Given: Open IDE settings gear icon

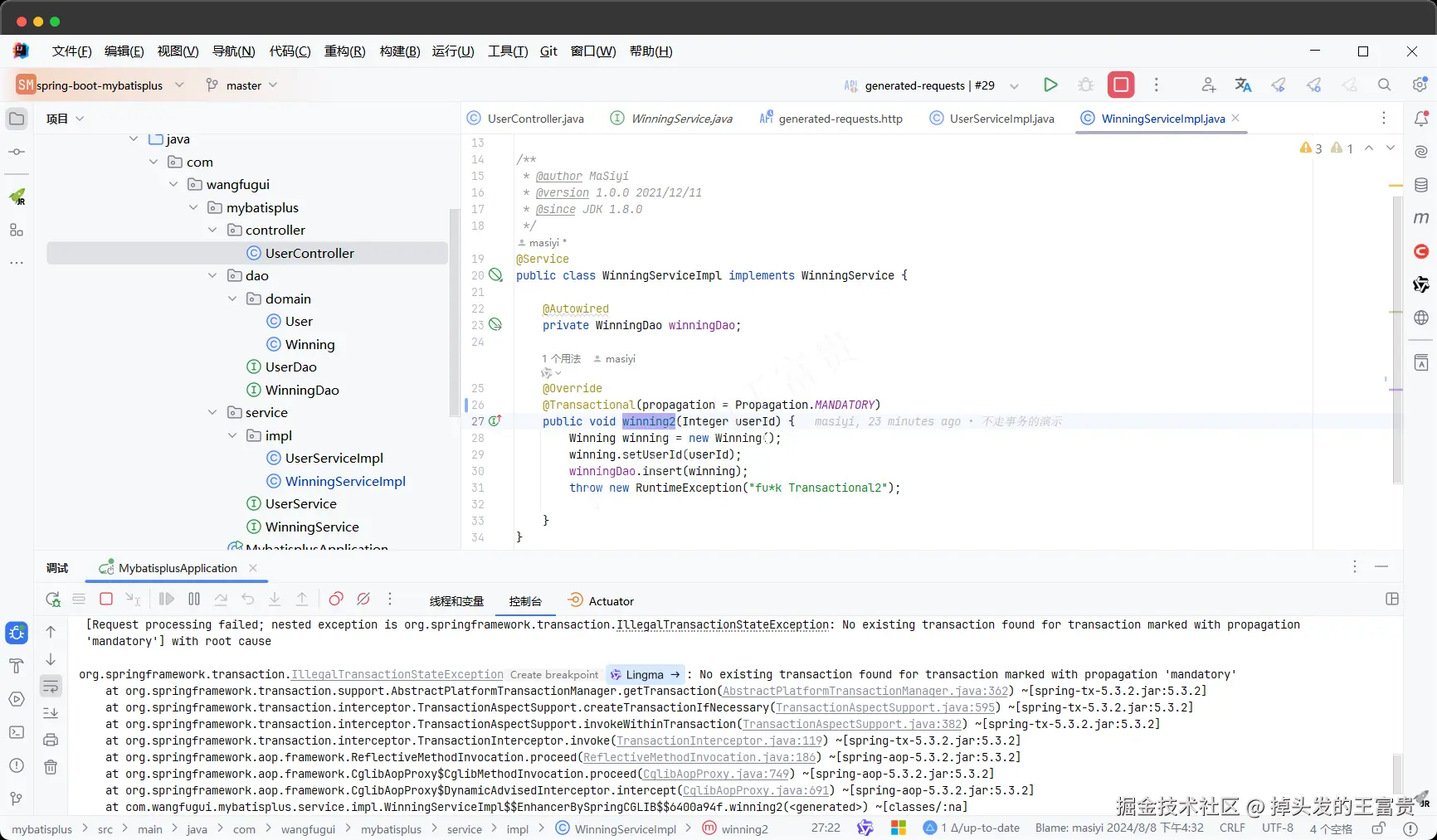Looking at the screenshot, I should pos(1420,85).
